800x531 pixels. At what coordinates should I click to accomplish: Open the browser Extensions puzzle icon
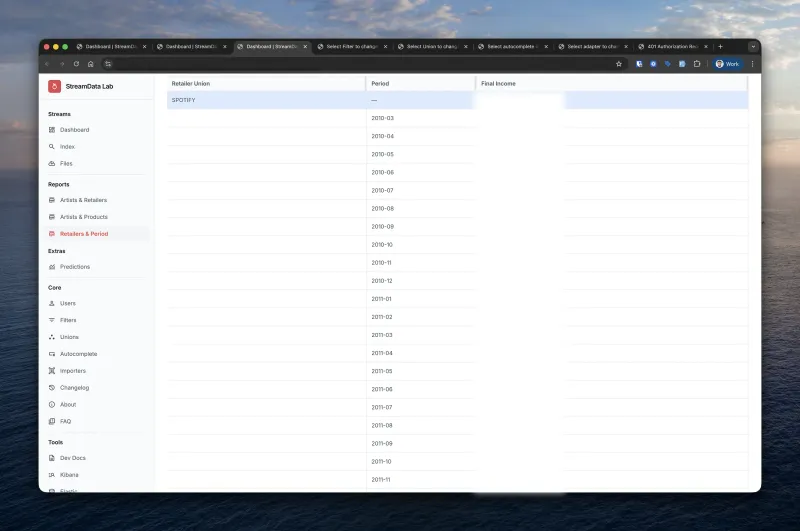[697, 64]
